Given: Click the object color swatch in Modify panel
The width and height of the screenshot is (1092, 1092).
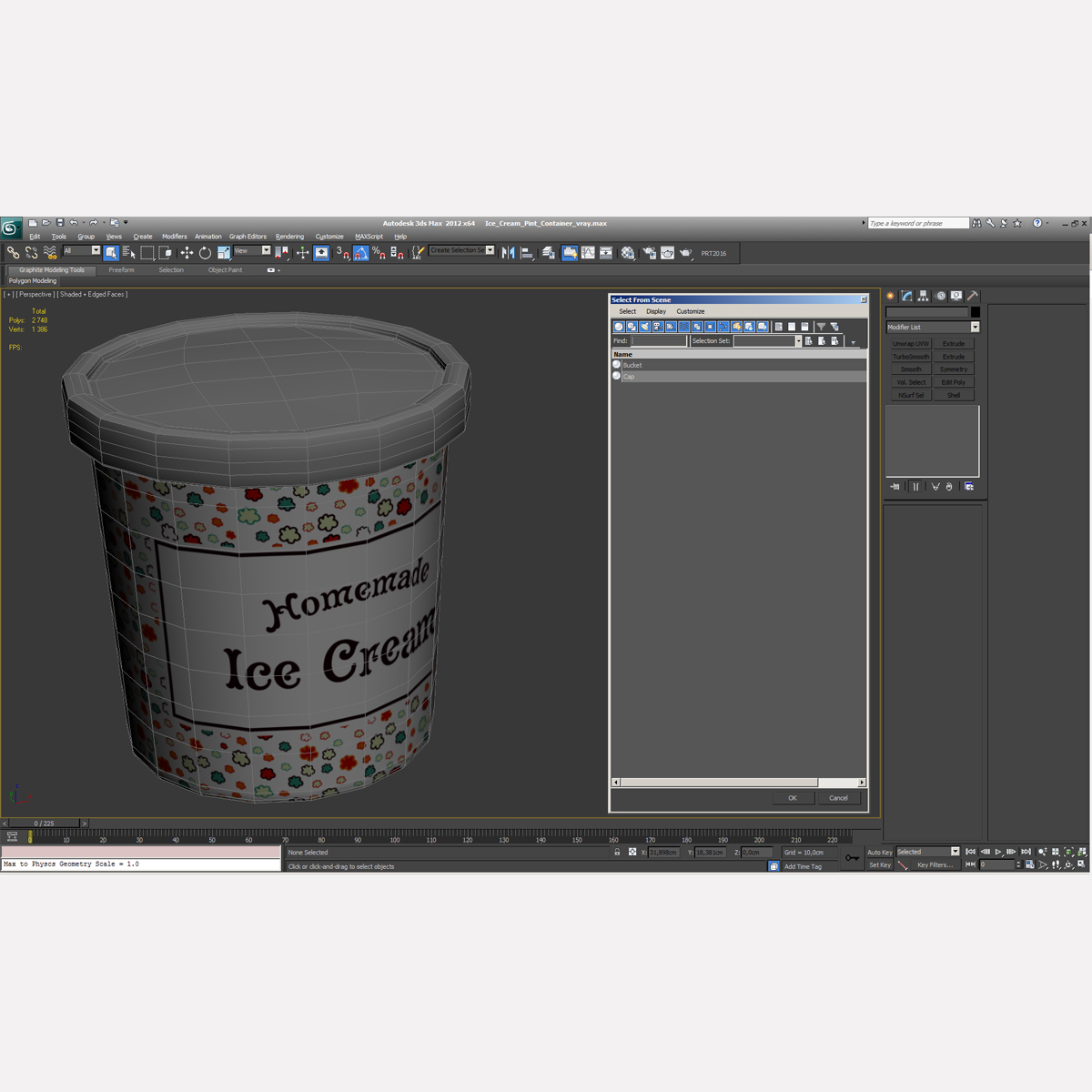Looking at the screenshot, I should [976, 312].
